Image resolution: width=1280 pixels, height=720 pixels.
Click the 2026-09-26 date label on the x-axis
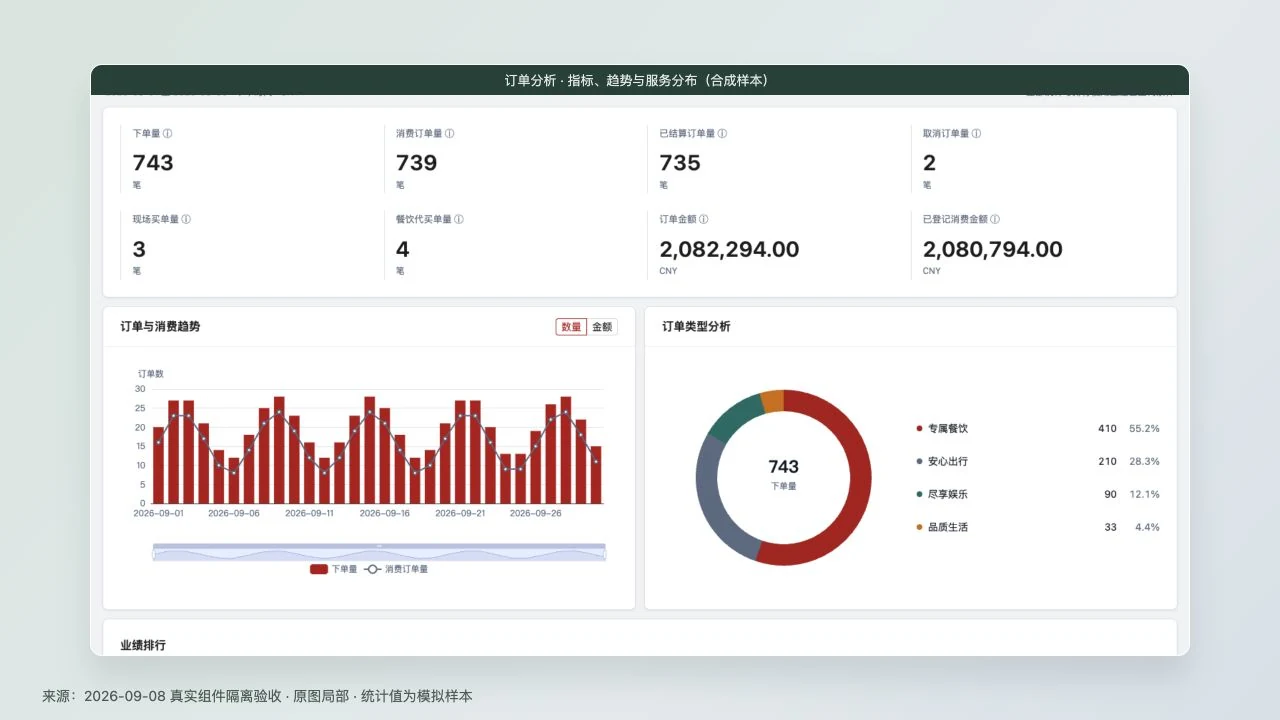(535, 513)
